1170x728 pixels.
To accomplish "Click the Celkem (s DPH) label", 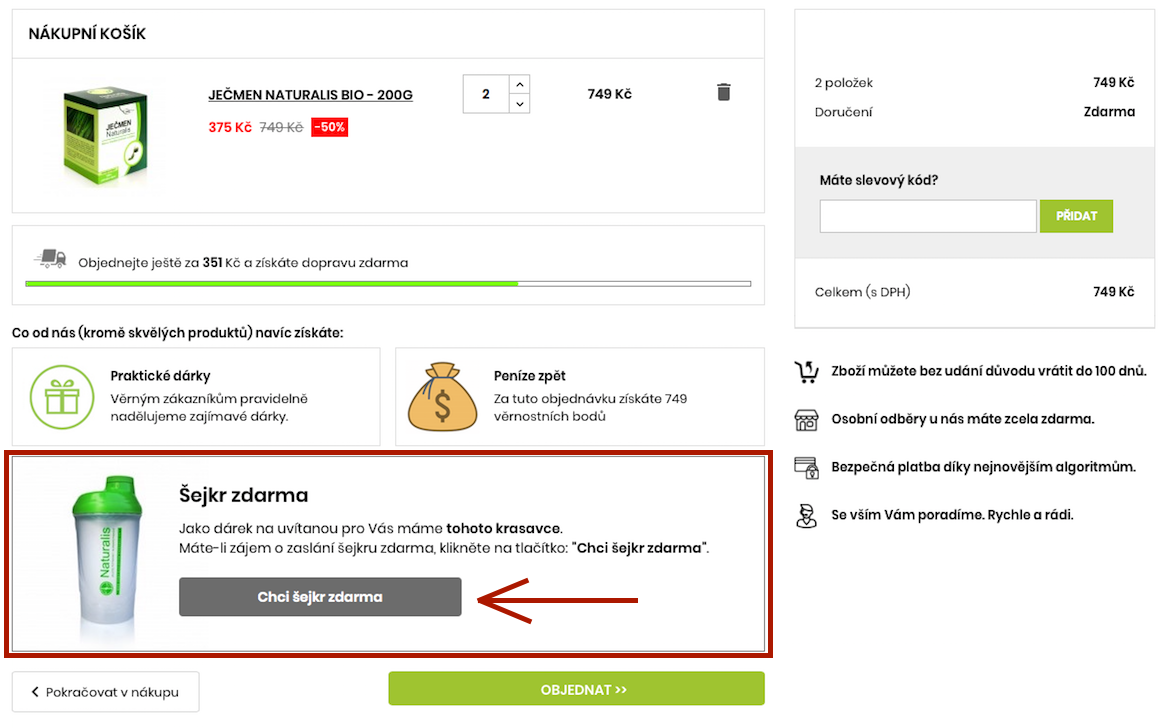I will coord(863,292).
